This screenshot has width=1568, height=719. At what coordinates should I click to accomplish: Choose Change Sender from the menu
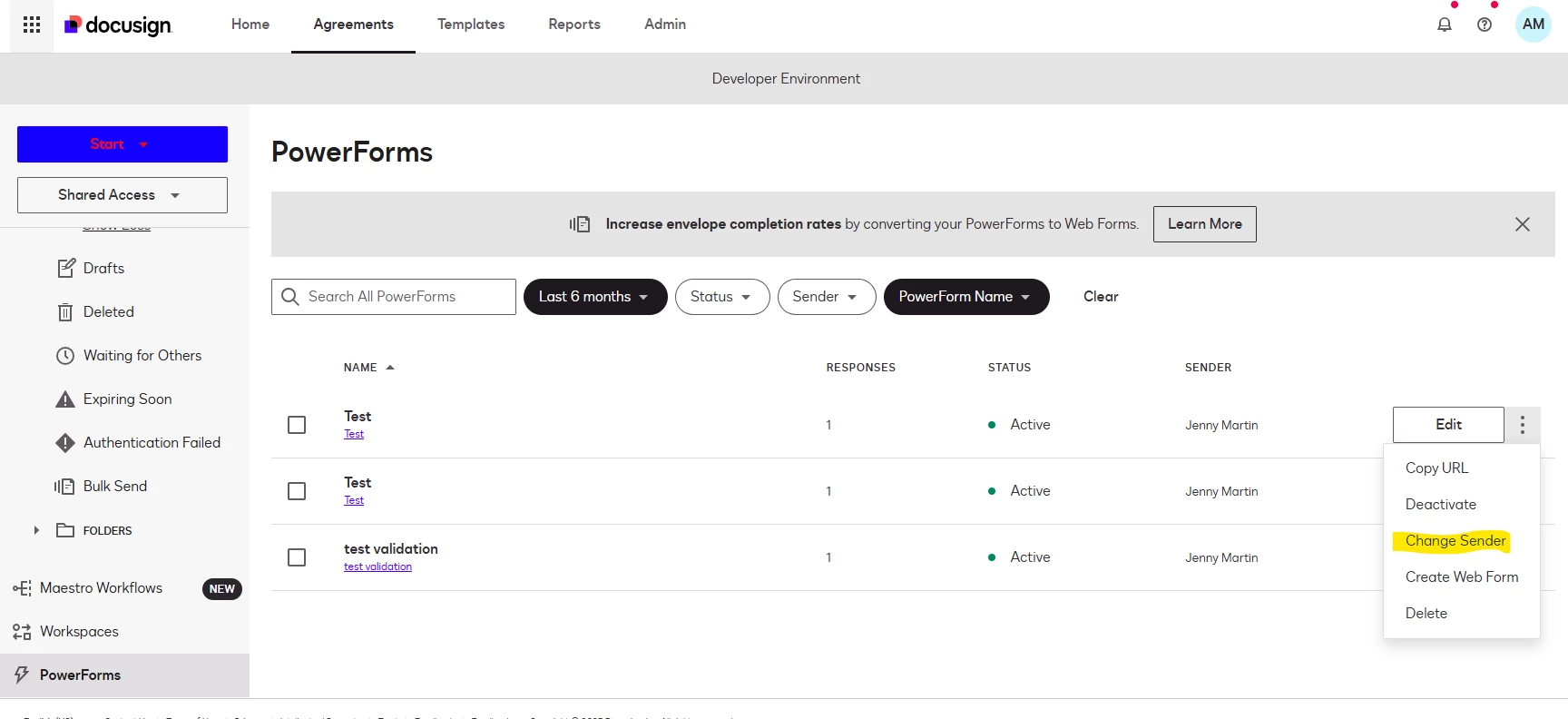(1455, 541)
